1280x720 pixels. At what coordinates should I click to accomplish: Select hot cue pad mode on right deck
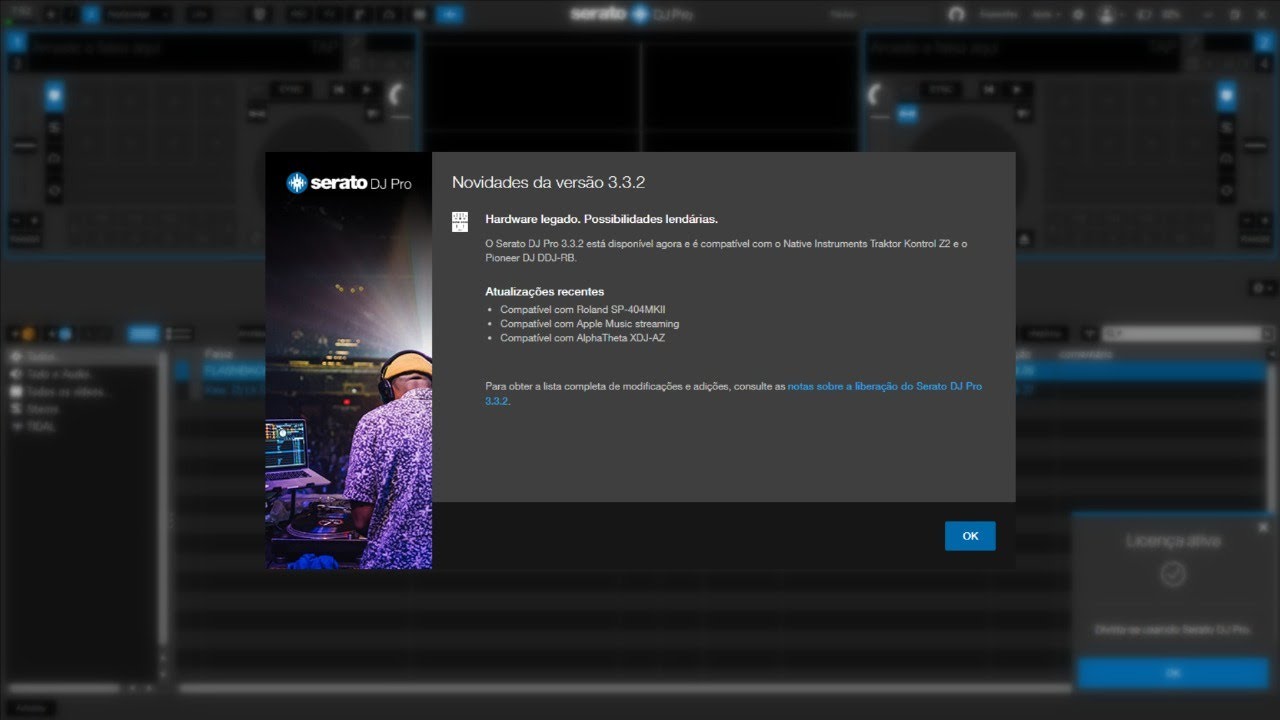1226,96
